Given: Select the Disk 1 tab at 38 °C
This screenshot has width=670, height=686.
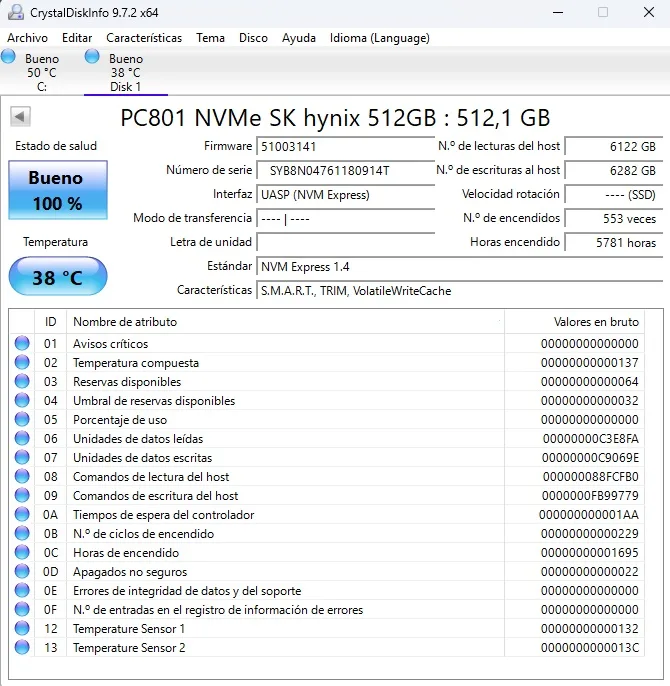Looking at the screenshot, I should click(x=126, y=72).
